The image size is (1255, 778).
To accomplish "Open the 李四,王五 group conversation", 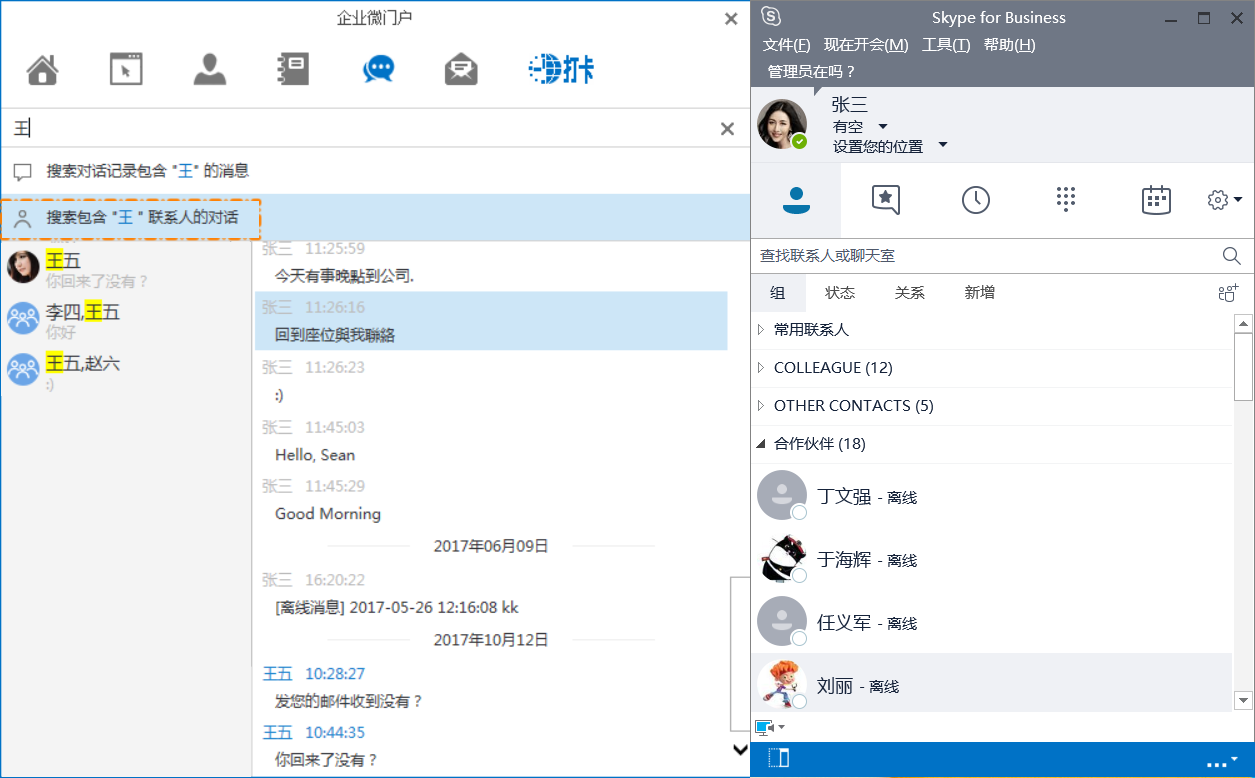I will pos(126,319).
